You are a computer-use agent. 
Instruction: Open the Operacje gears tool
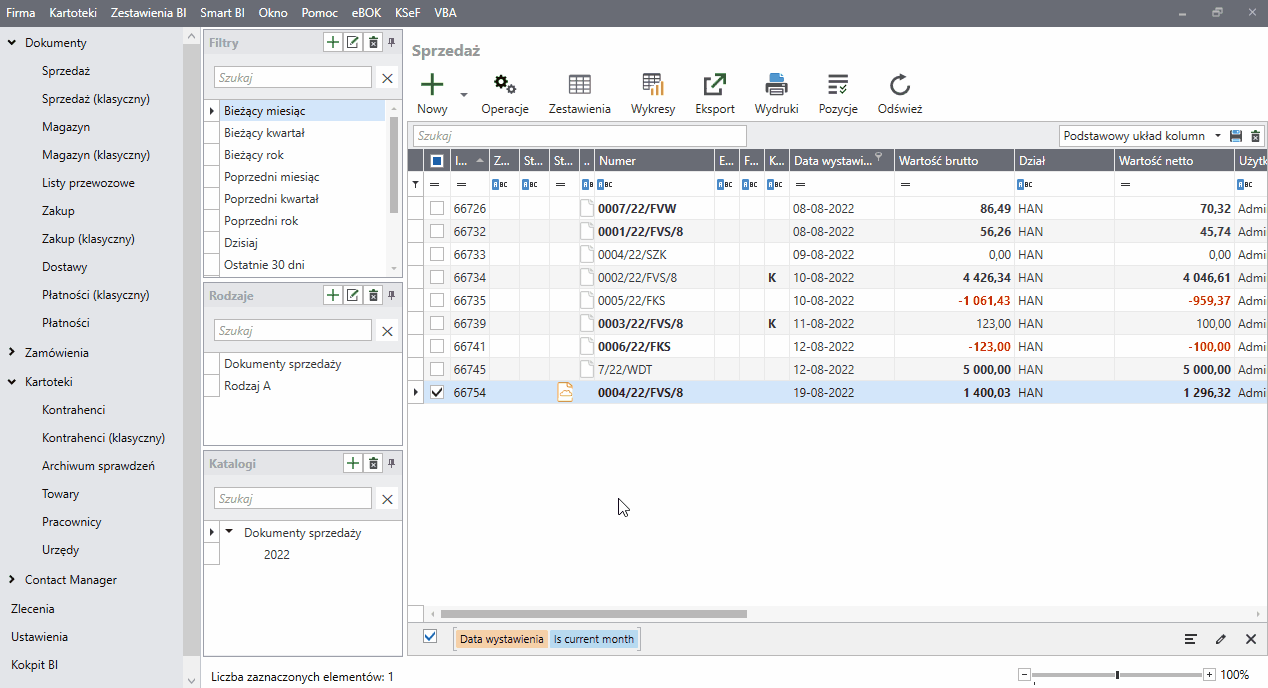click(x=505, y=86)
